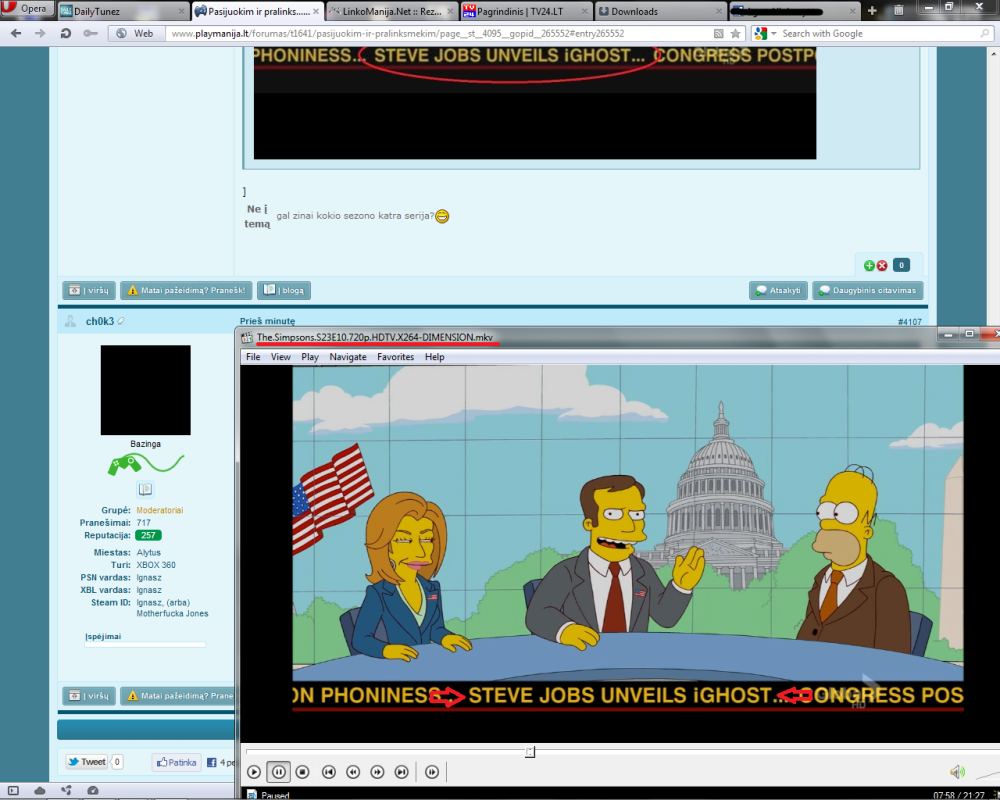Viewport: 1000px width, 800px height.
Task: Click the search magnifier icon
Action: click(x=985, y=33)
